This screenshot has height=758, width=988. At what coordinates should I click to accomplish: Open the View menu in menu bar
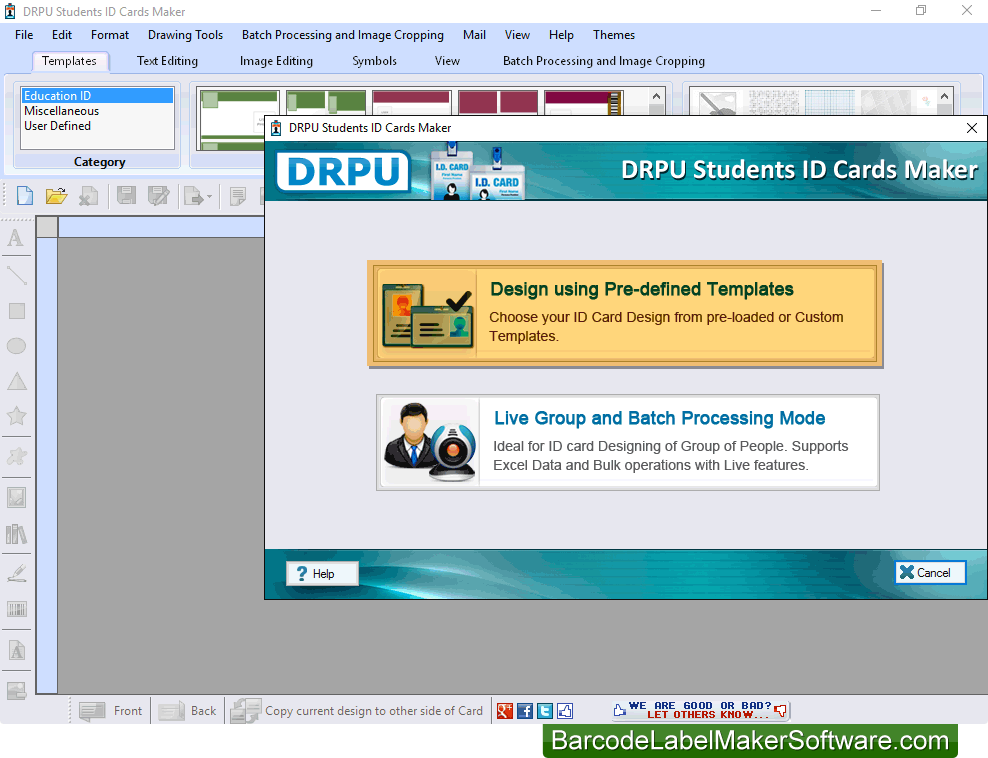(517, 35)
